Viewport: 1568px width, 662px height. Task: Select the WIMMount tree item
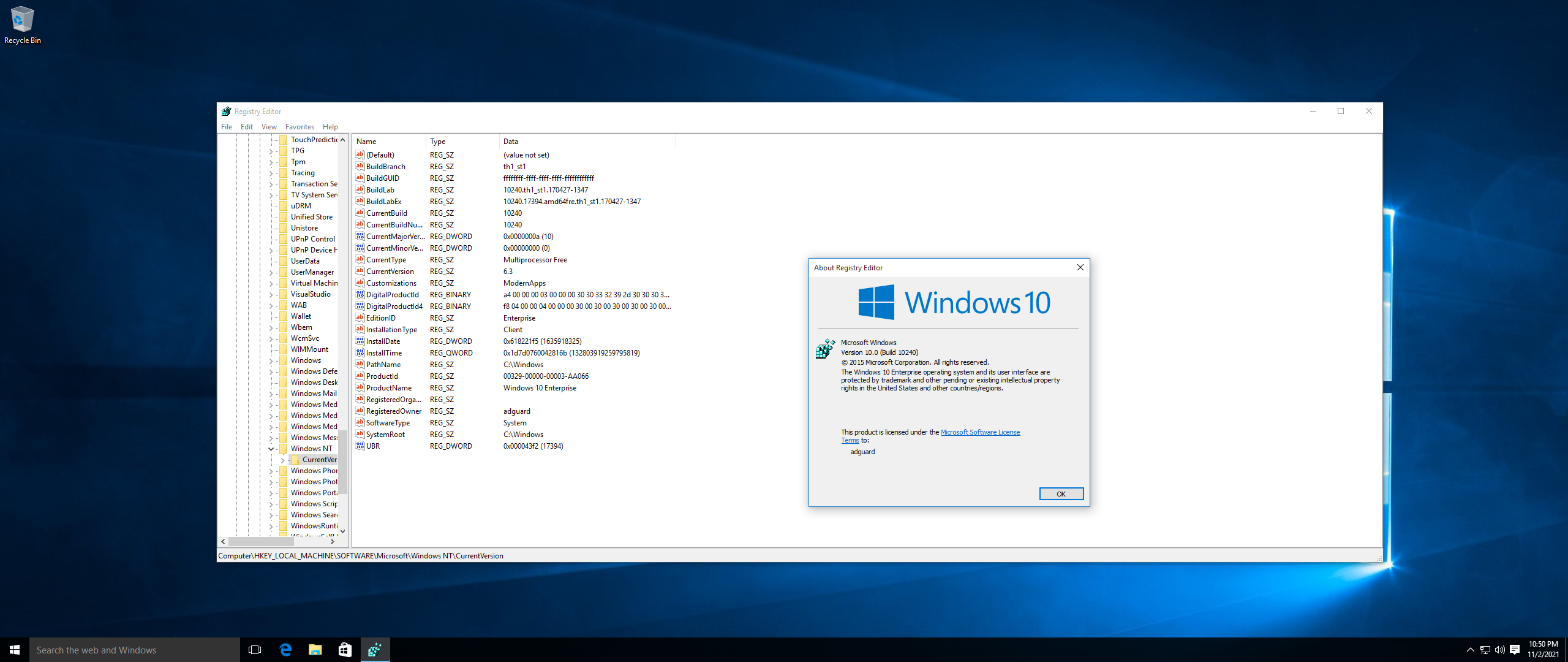pos(309,349)
